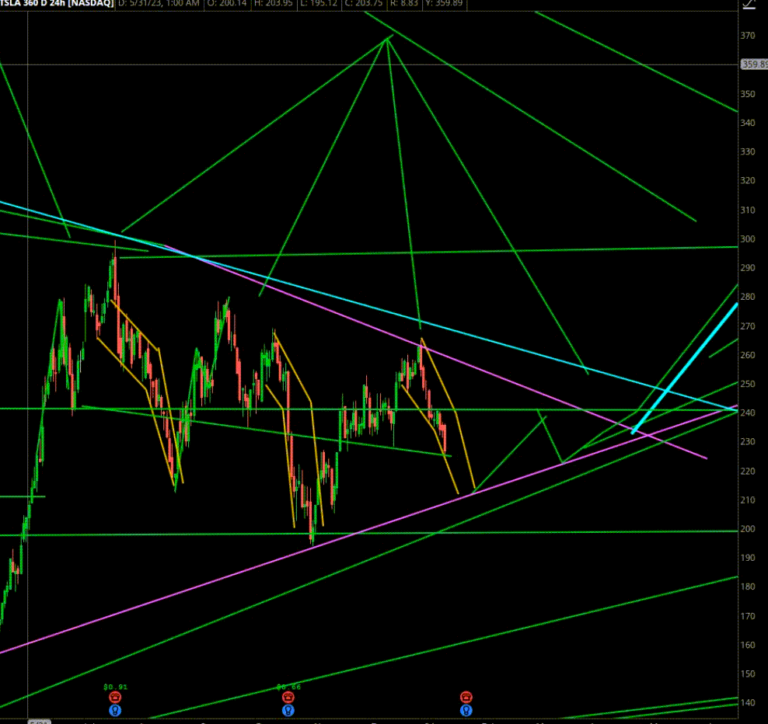The width and height of the screenshot is (768, 724).
Task: Click the leftmost blue lightbulb event icon
Action: click(116, 711)
